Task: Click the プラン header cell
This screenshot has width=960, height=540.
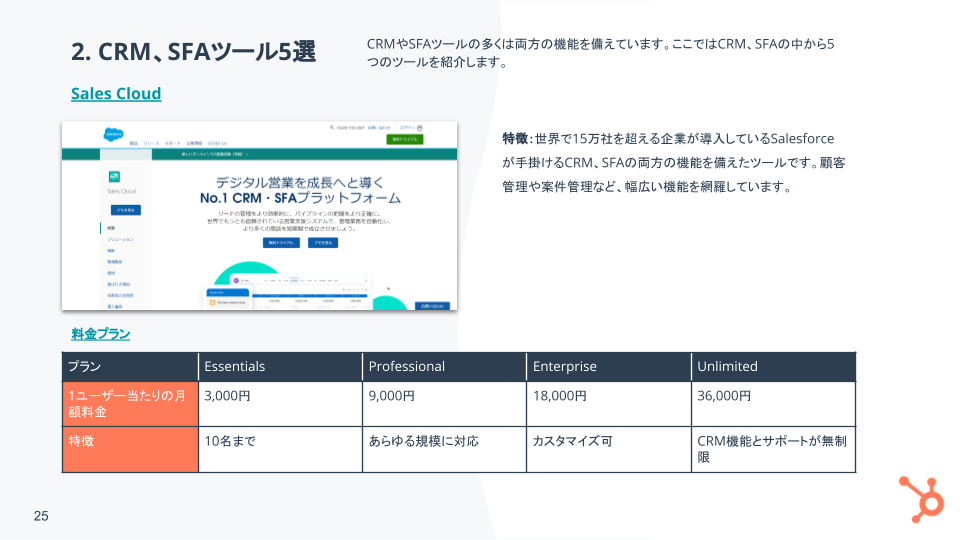Action: (130, 367)
